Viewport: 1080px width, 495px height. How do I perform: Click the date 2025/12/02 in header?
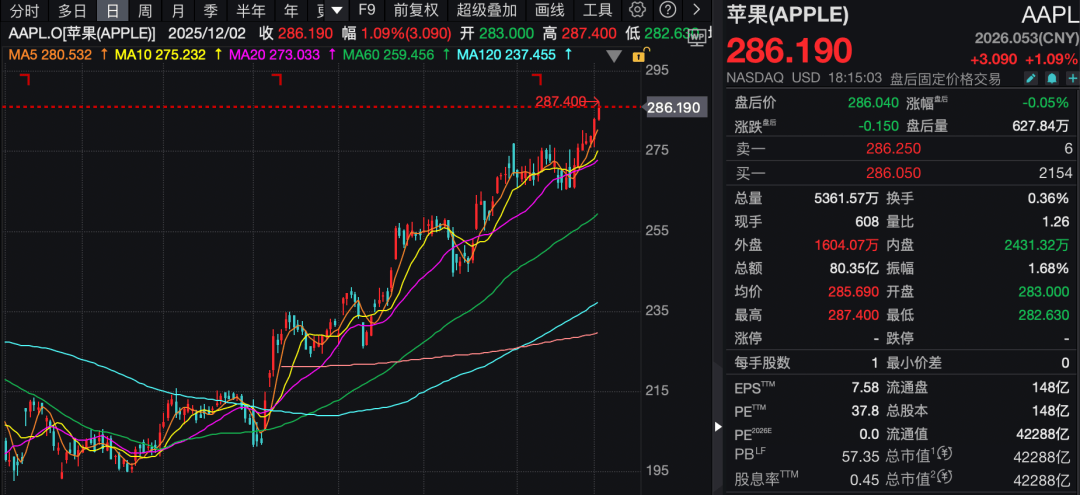click(x=207, y=33)
